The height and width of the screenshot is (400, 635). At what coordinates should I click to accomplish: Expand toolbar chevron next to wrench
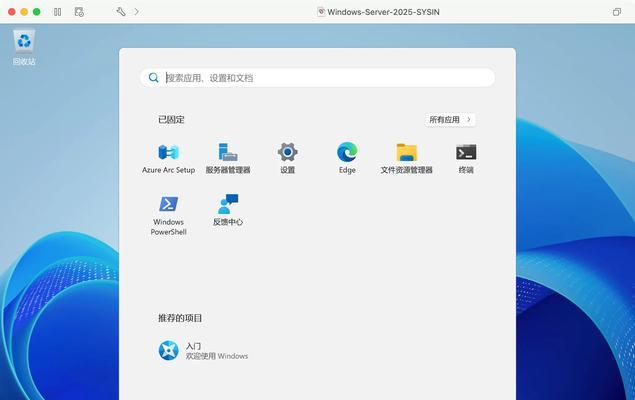[136, 12]
